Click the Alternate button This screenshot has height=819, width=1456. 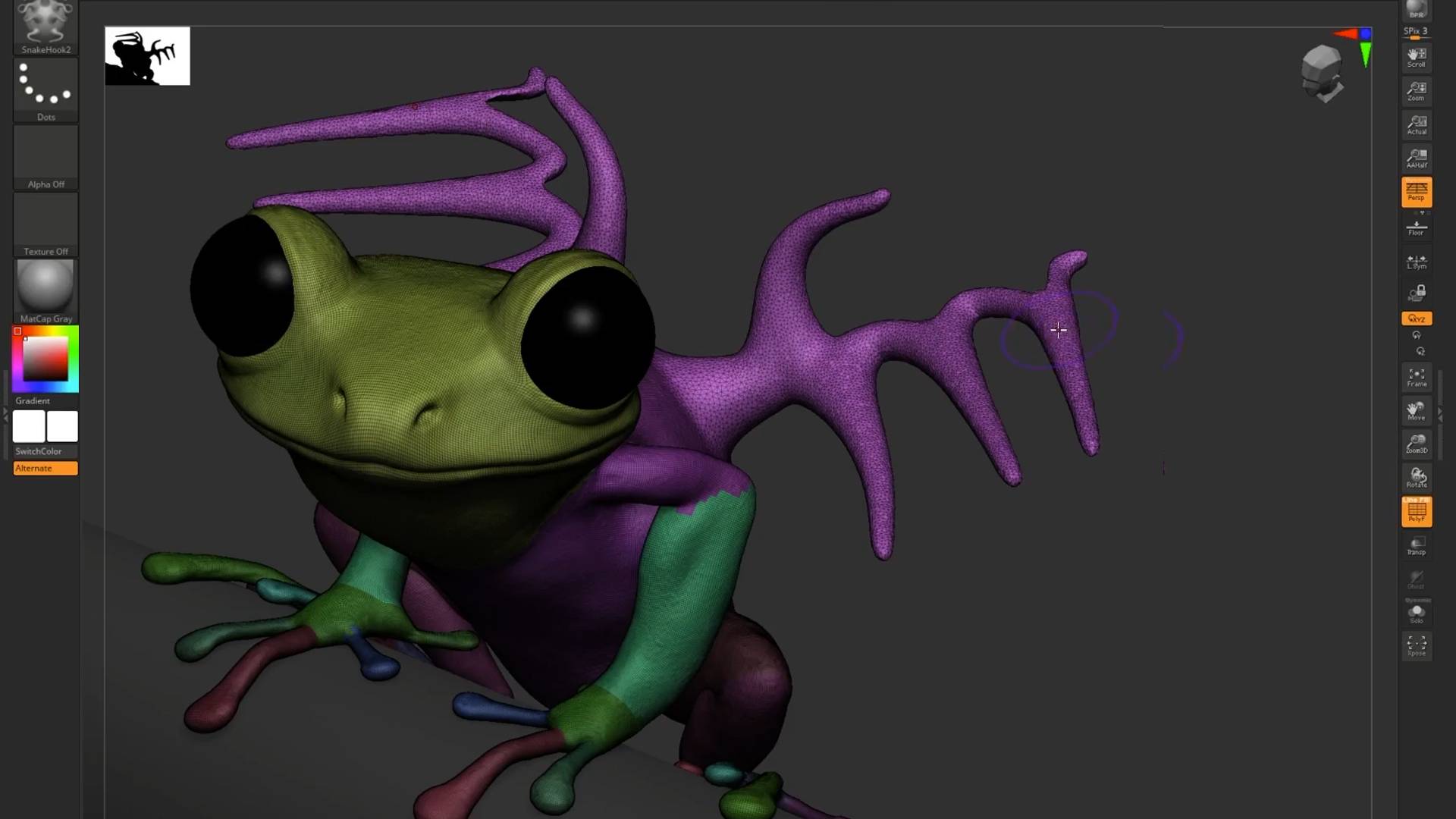point(45,469)
